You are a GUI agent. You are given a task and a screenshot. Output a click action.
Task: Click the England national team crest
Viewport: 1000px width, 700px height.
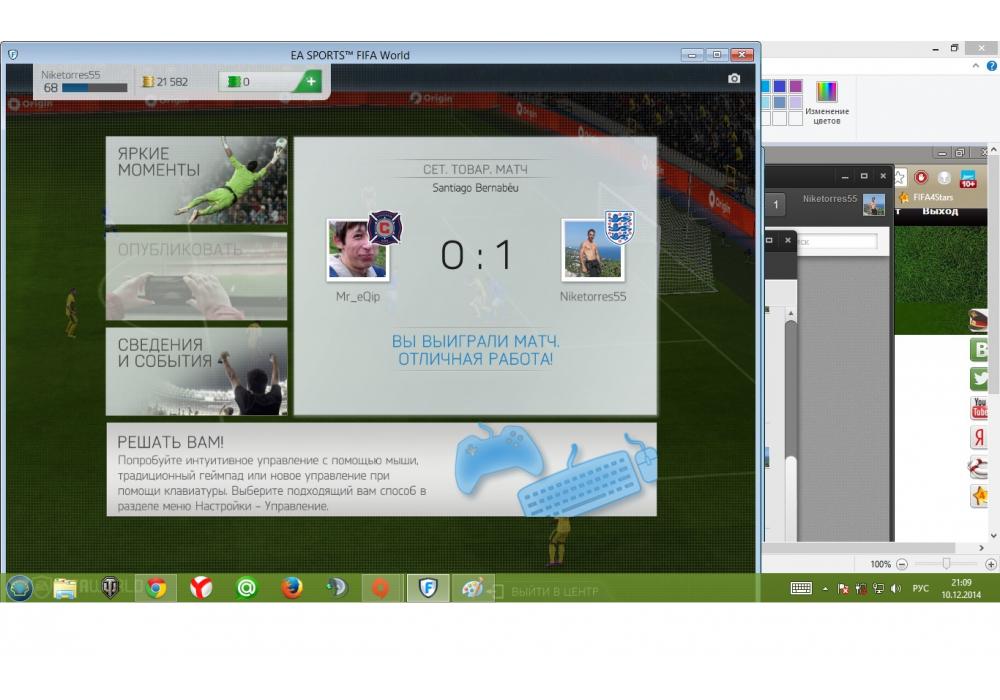click(x=619, y=228)
